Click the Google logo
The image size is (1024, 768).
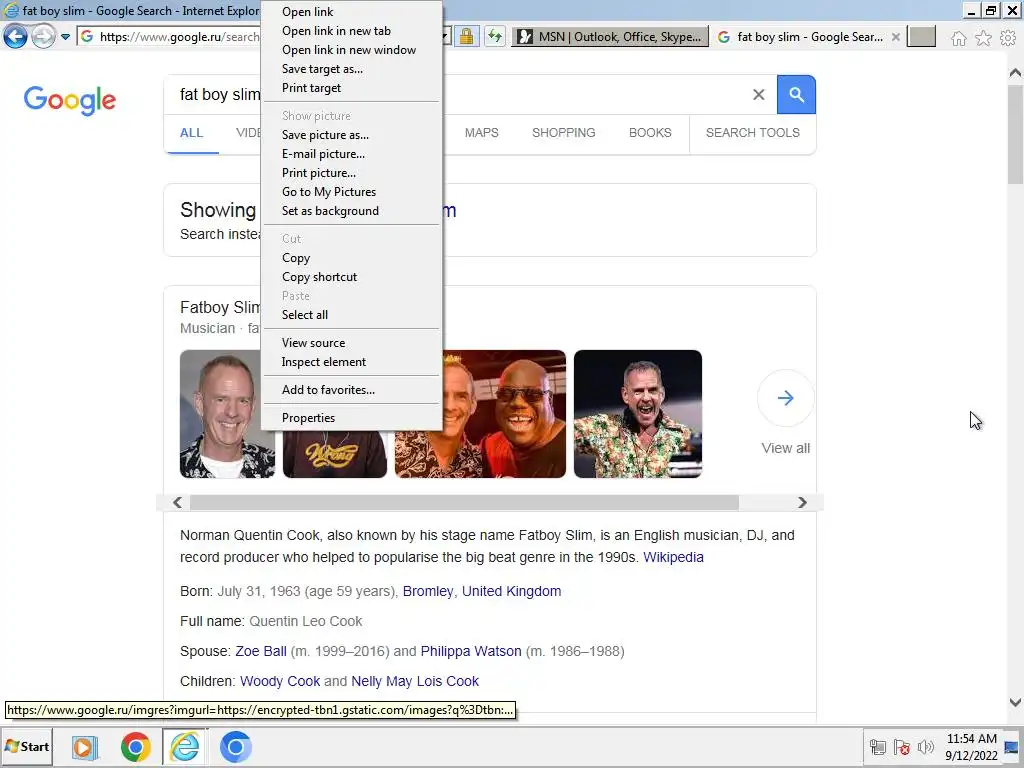[x=70, y=100]
